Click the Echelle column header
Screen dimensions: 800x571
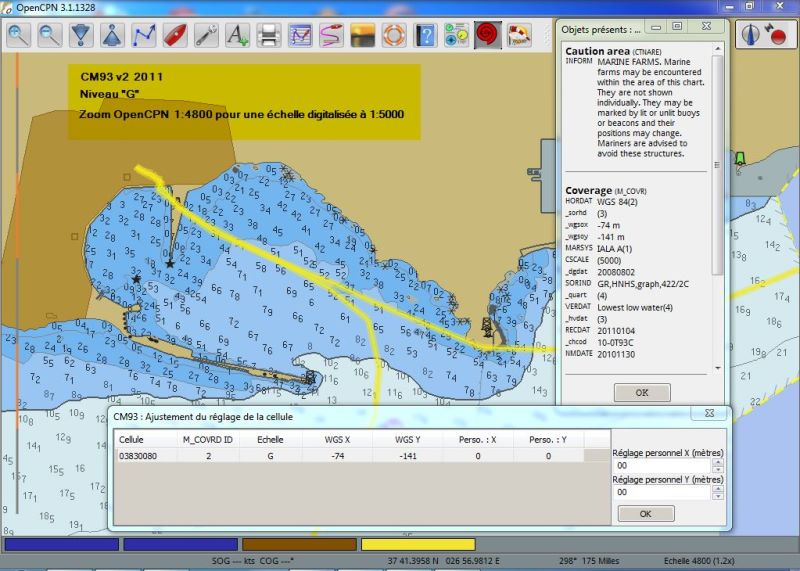click(x=270, y=439)
